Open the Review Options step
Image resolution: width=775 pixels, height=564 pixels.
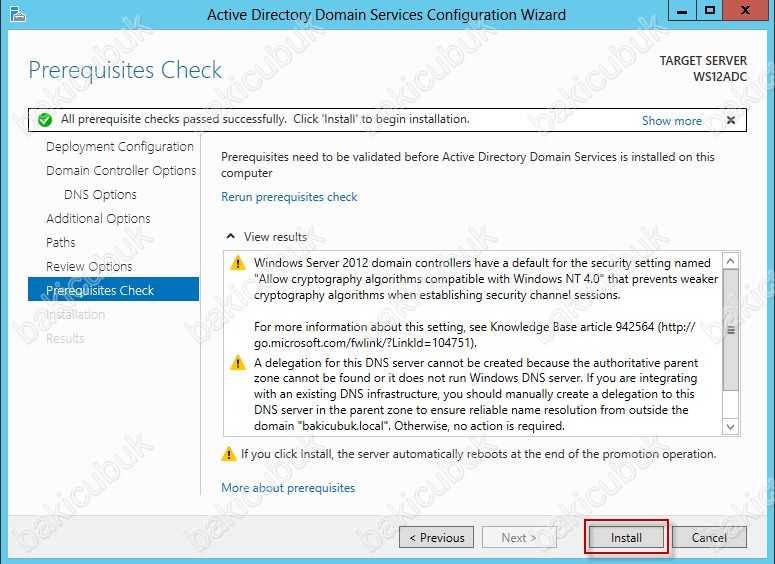pos(89,266)
